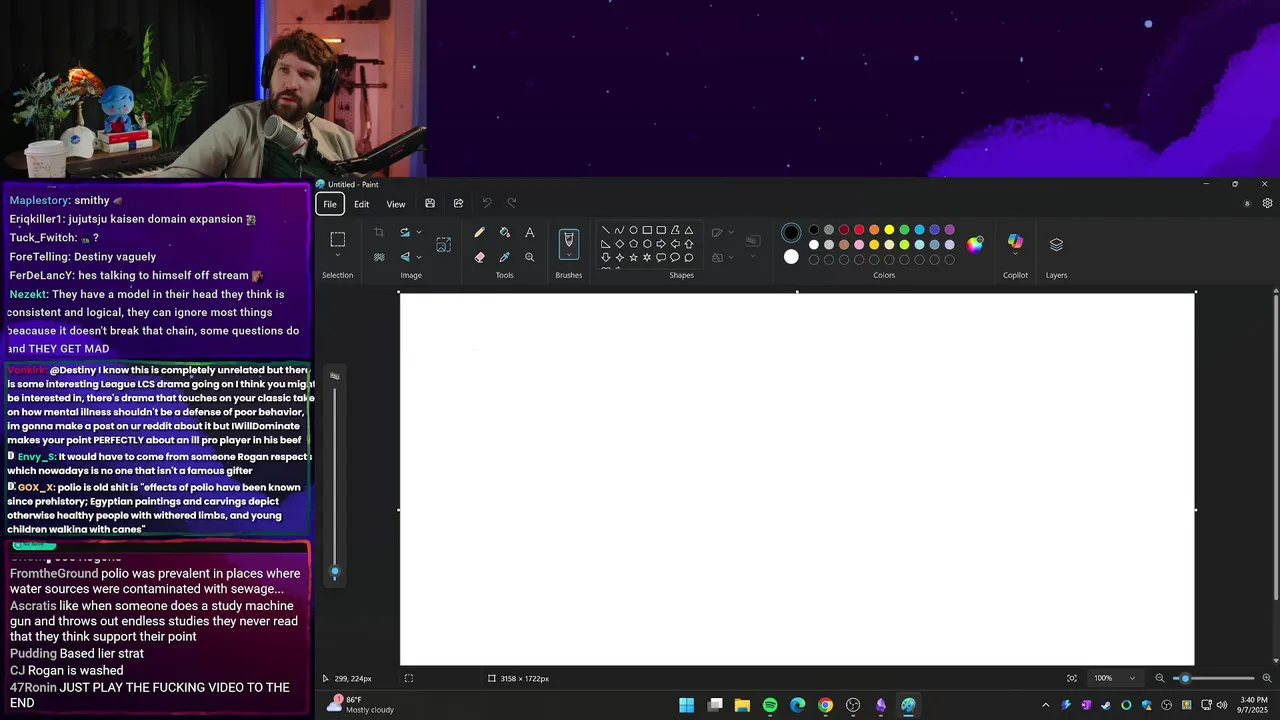Open the weather widget showing 86°F
Screen dimensions: 1280x720
coord(362,705)
